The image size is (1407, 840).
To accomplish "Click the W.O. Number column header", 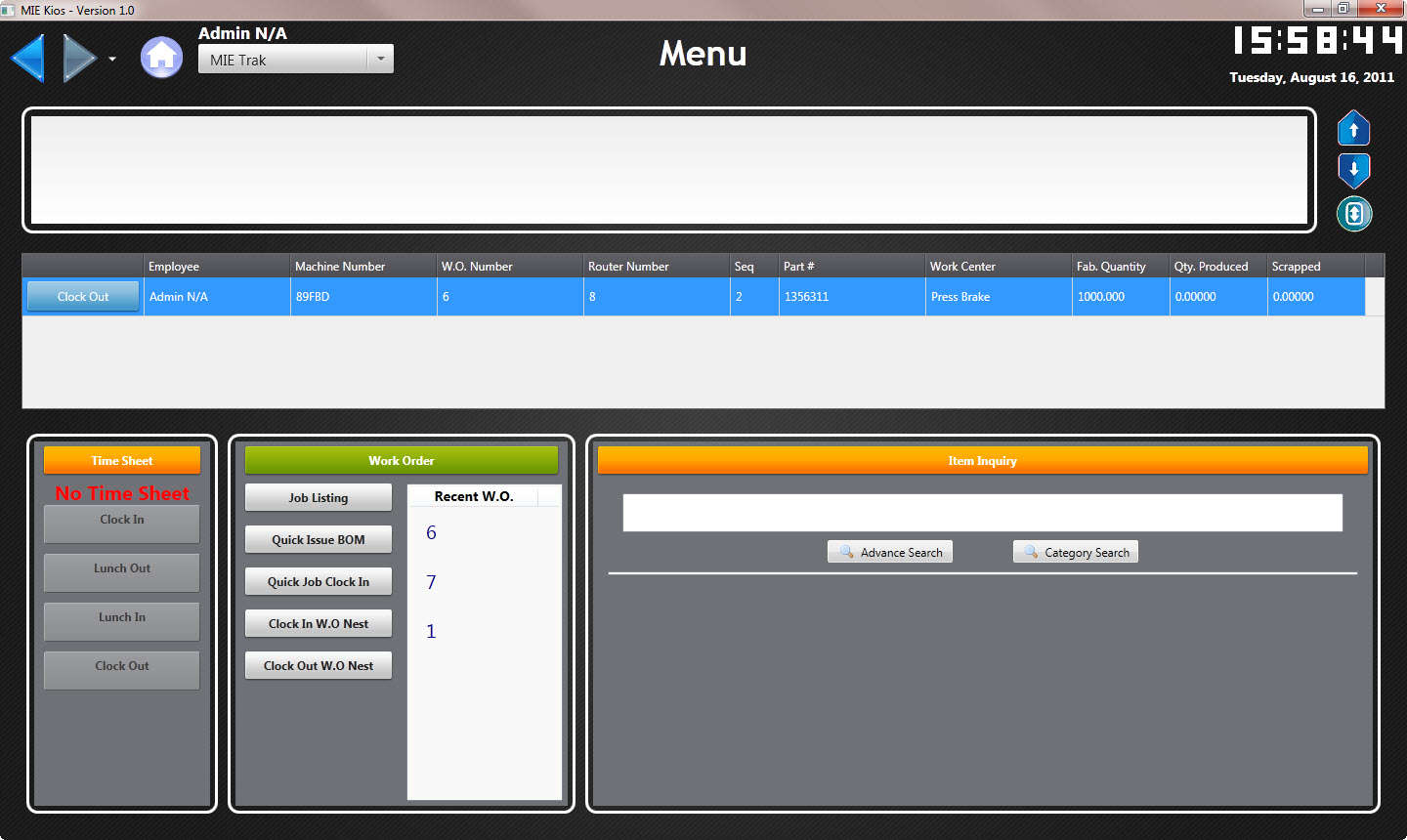I will (510, 266).
